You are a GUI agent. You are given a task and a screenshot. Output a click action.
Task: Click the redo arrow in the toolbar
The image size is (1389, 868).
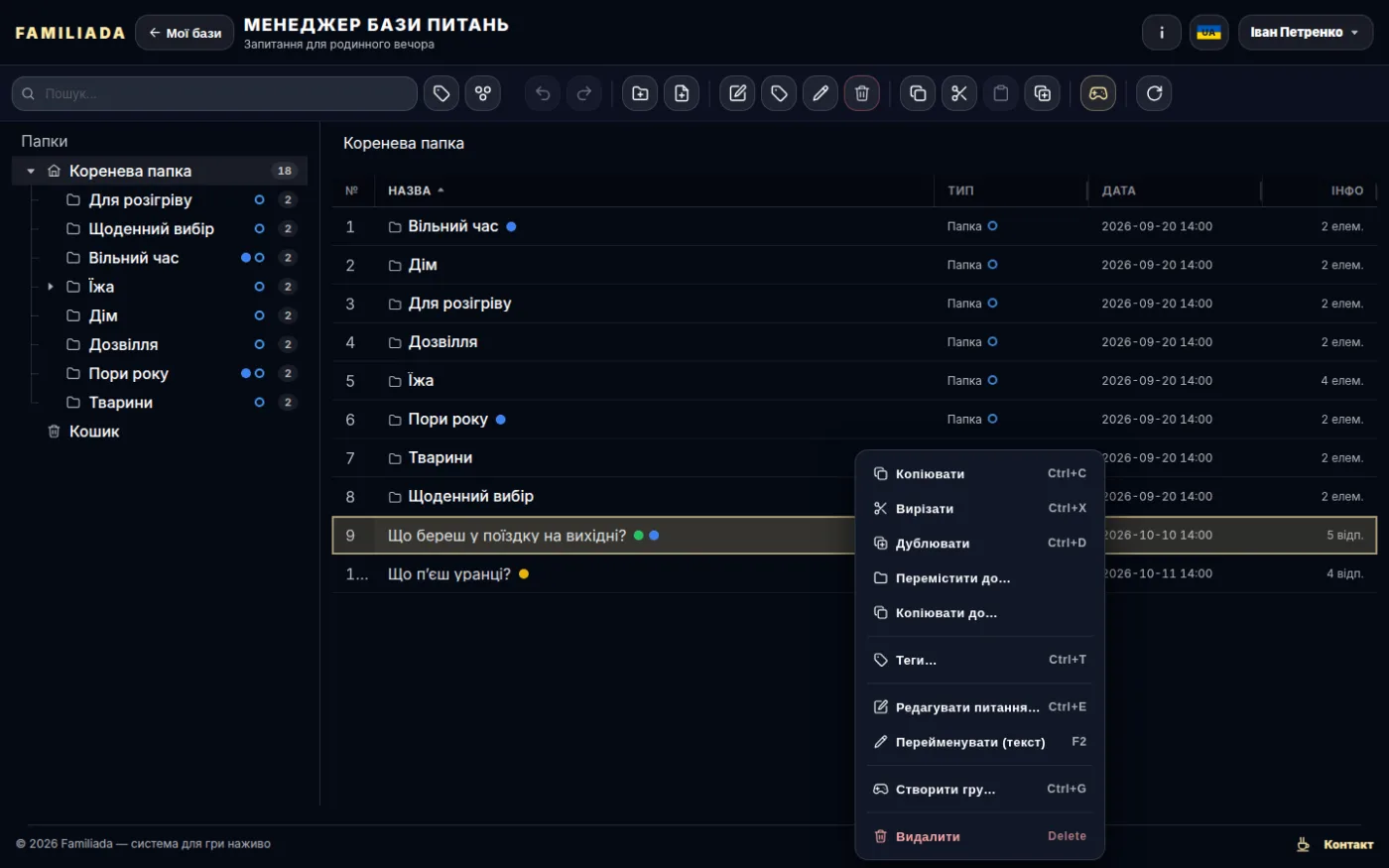[584, 93]
